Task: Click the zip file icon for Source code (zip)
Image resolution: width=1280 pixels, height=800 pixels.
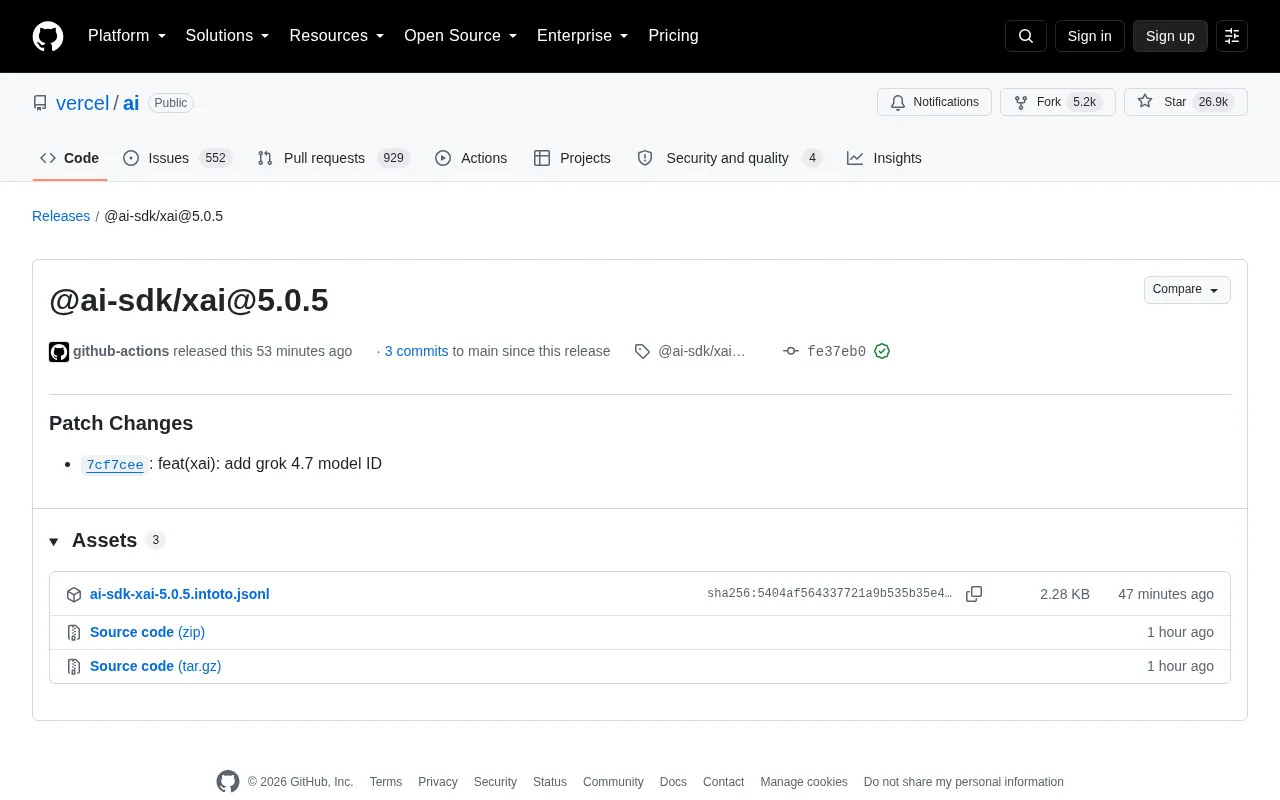Action: point(74,632)
